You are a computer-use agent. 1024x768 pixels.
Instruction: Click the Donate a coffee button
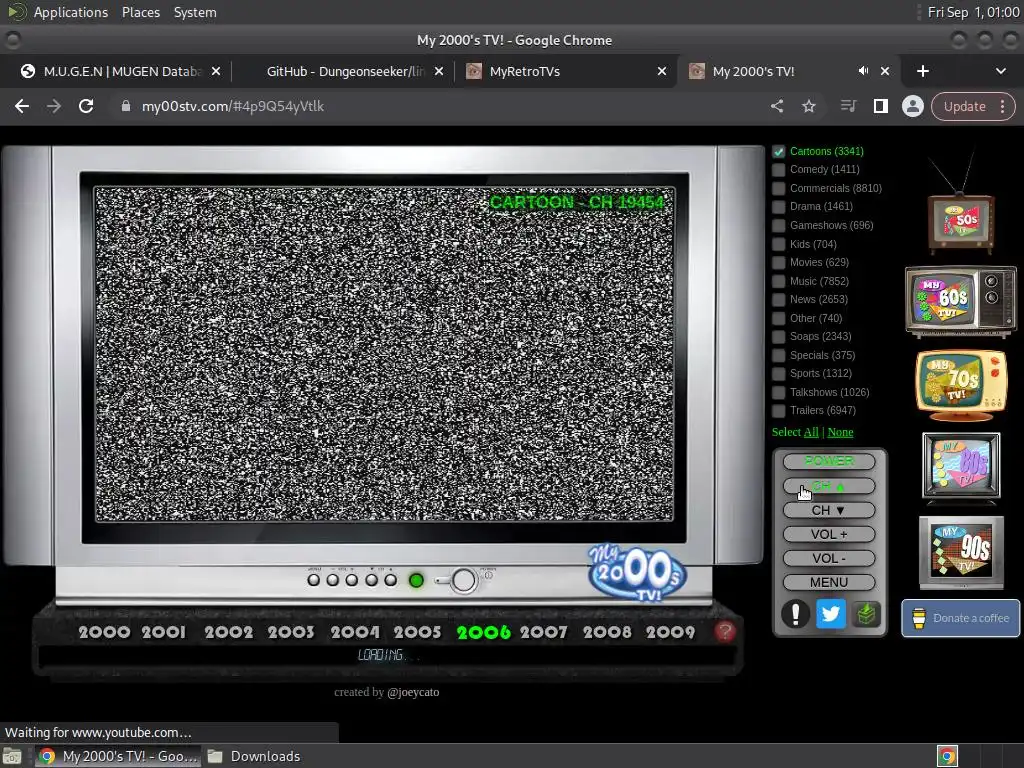click(x=961, y=618)
